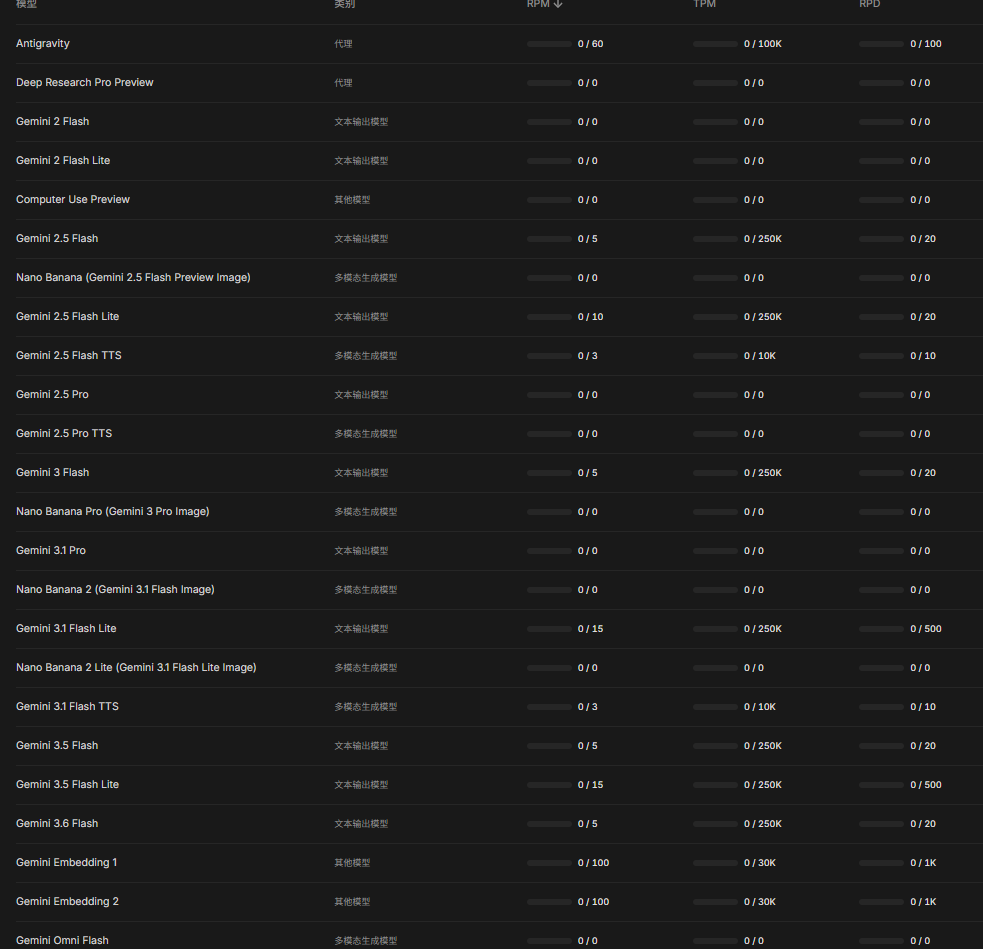Select the Gemini 3.5 Flash Lite model name
The width and height of the screenshot is (983, 949).
click(x=67, y=784)
